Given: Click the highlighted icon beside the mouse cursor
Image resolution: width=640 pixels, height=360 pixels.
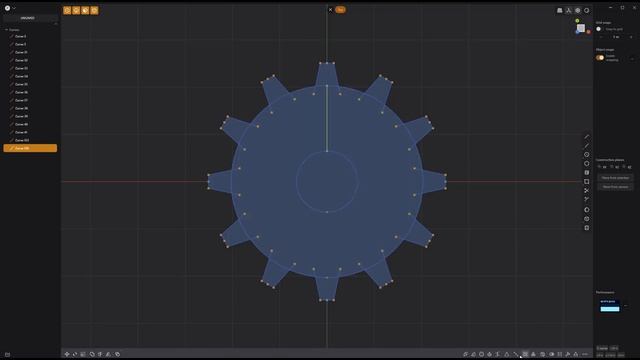Looking at the screenshot, I should pos(525,354).
